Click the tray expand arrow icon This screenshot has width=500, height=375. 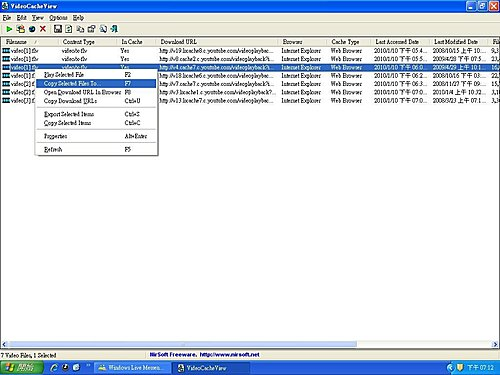[450, 368]
